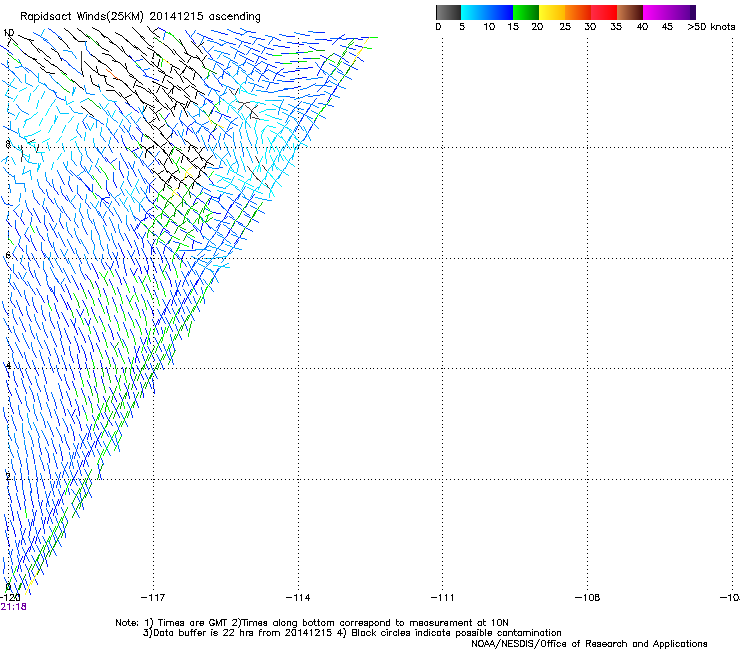Click the '0' label under the color bar
This screenshot has height=650, width=740.
pos(438,27)
